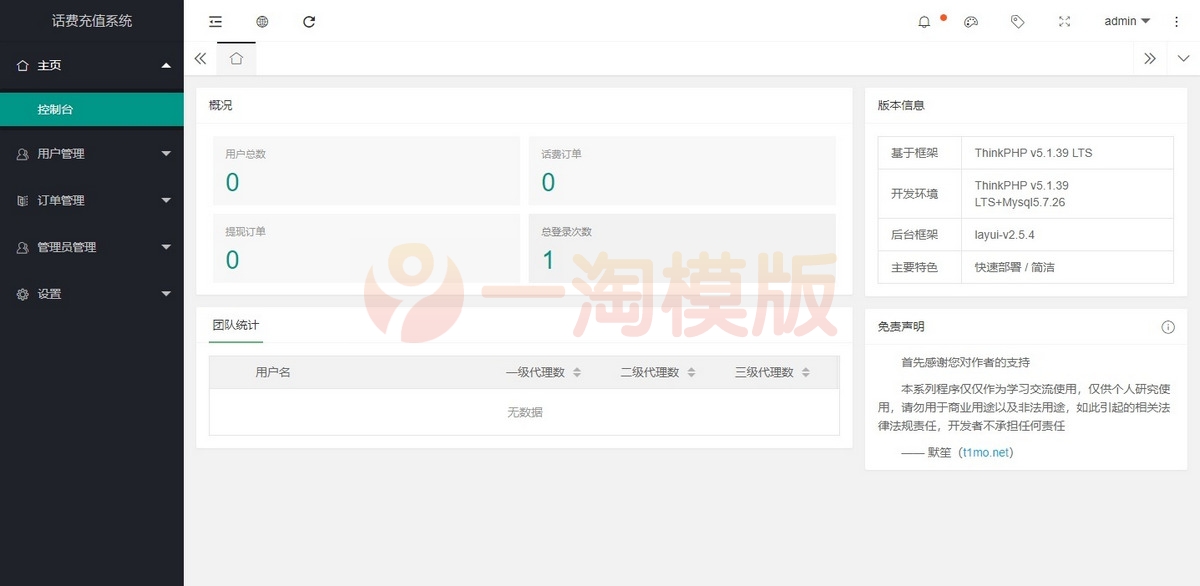Screen dimensions: 1200x586
Task: Click the tag icon in the header
Action: pos(1017,21)
